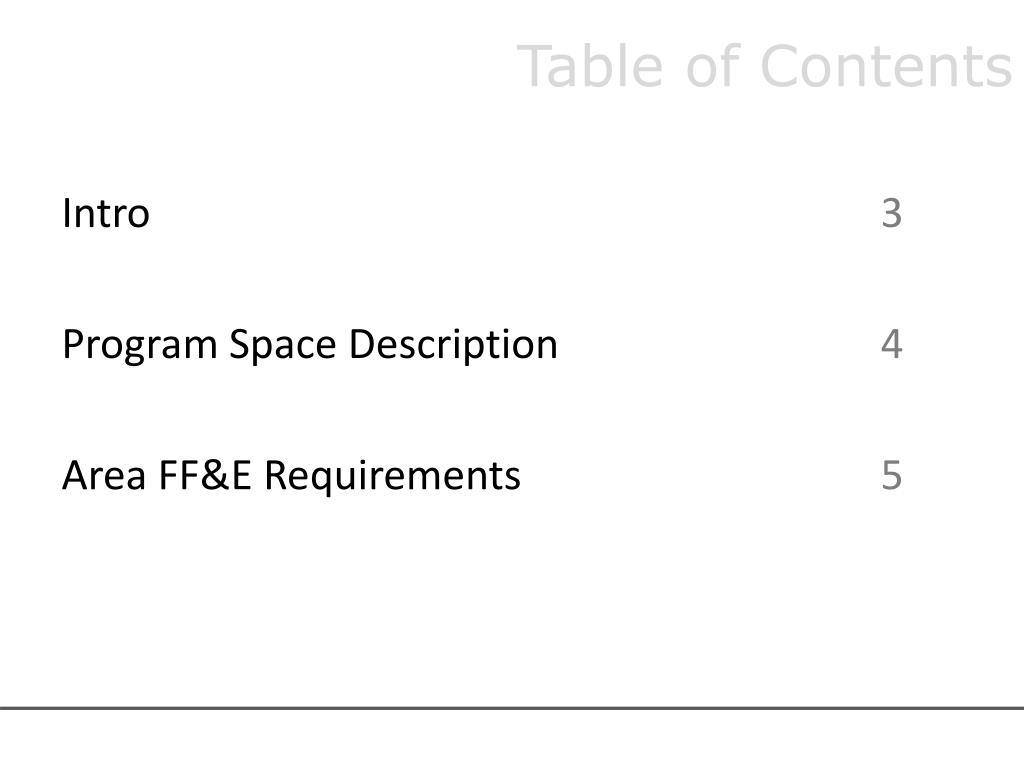The image size is (1024, 768).
Task: Open the Area FF&E Requirements entry
Action: click(x=291, y=475)
